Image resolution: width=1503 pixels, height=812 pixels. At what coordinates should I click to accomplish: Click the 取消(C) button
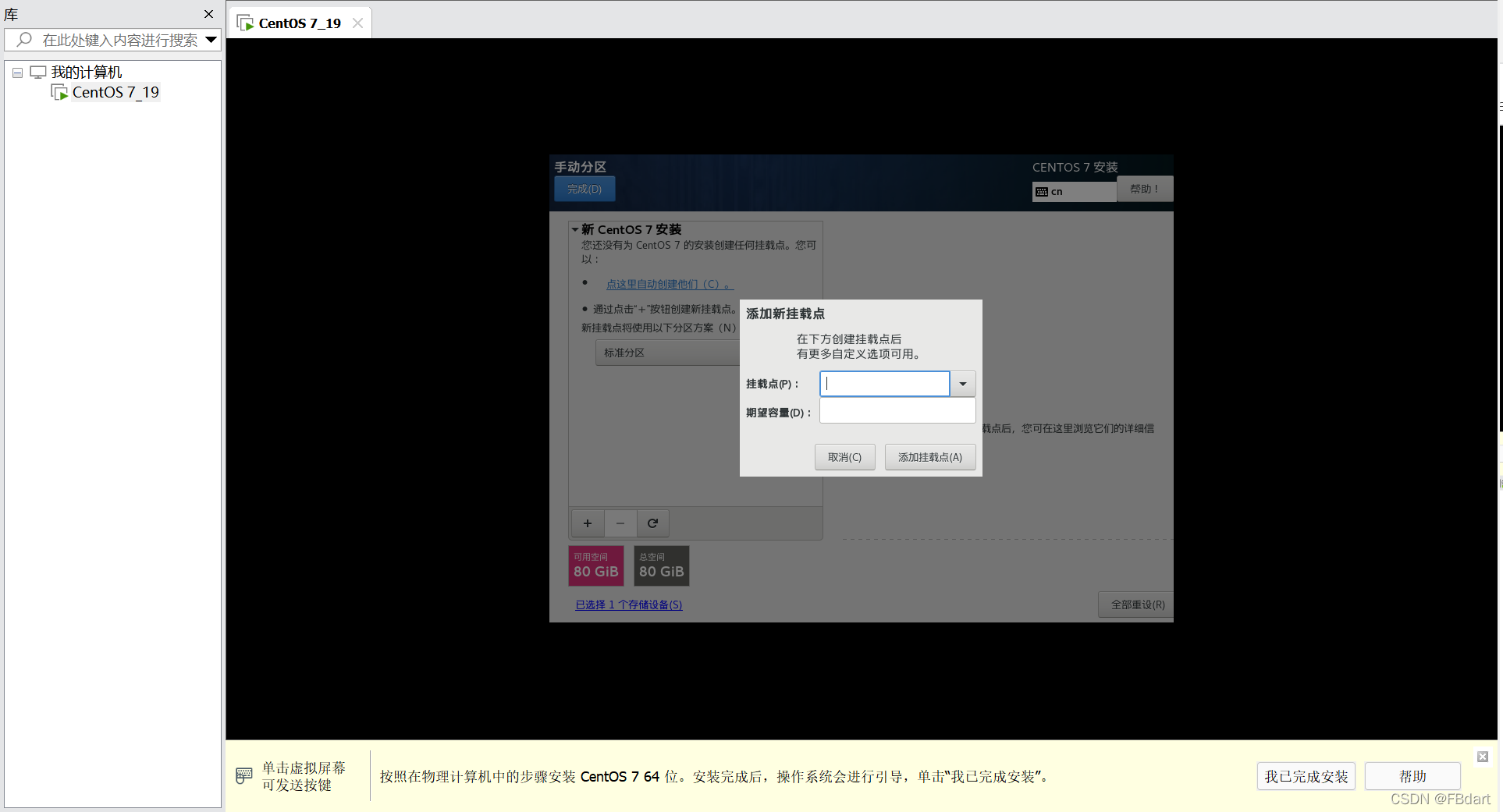pos(844,456)
